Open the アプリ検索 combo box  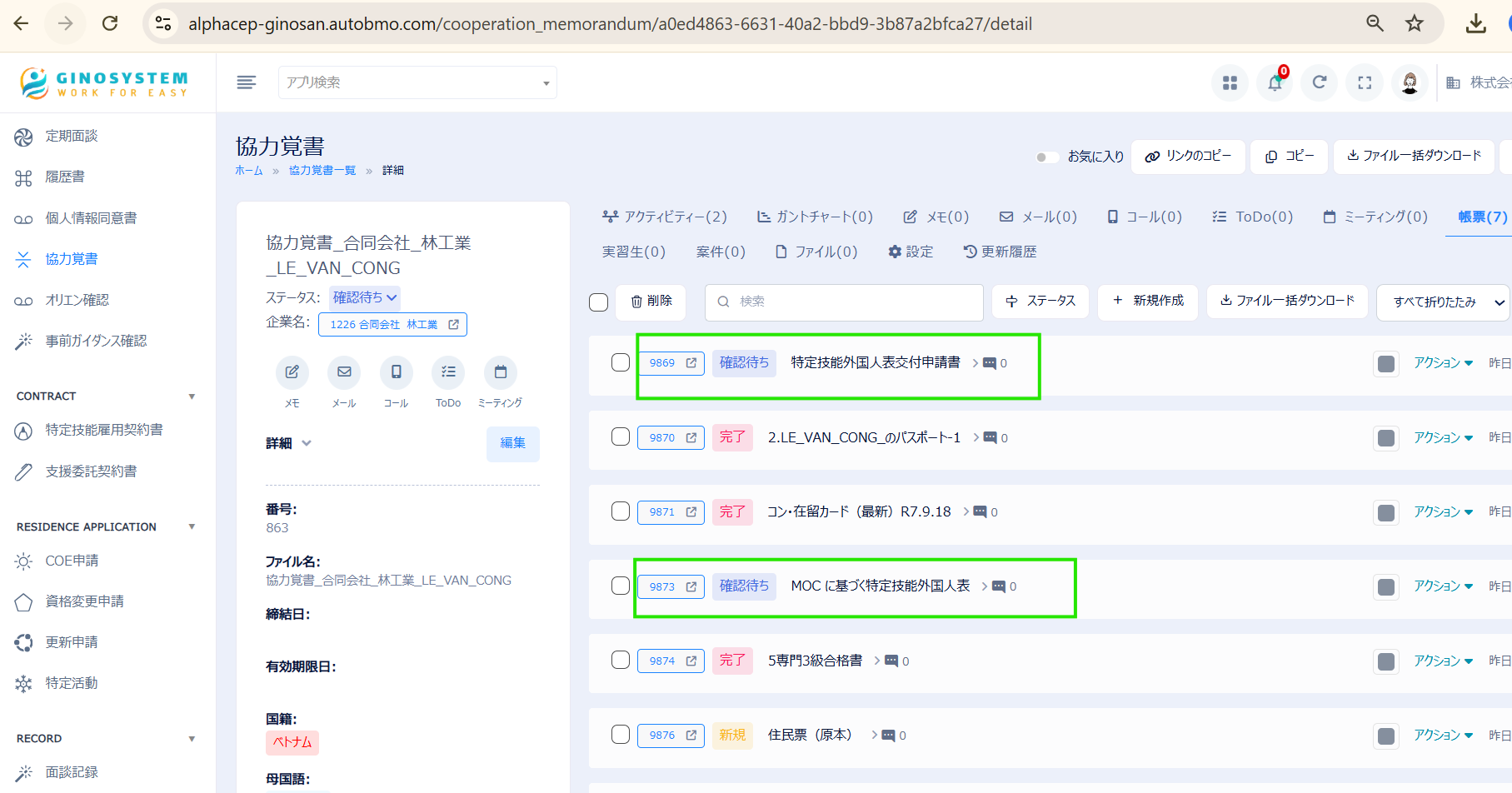[417, 82]
